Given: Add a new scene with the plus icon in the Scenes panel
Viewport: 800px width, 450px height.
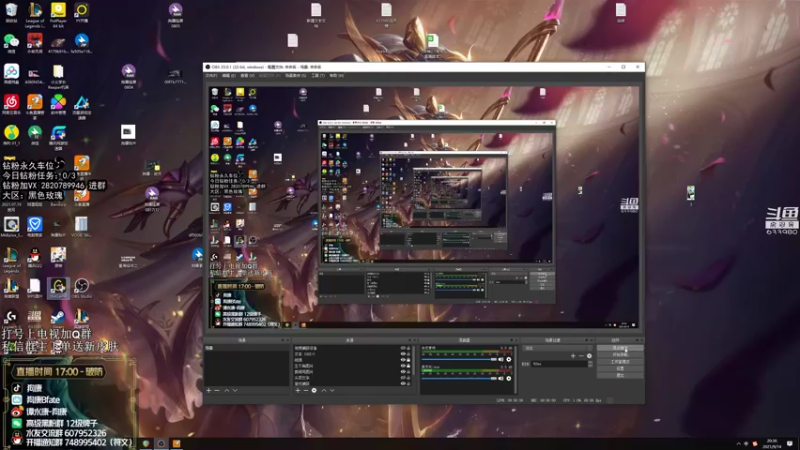Looking at the screenshot, I should point(209,390).
